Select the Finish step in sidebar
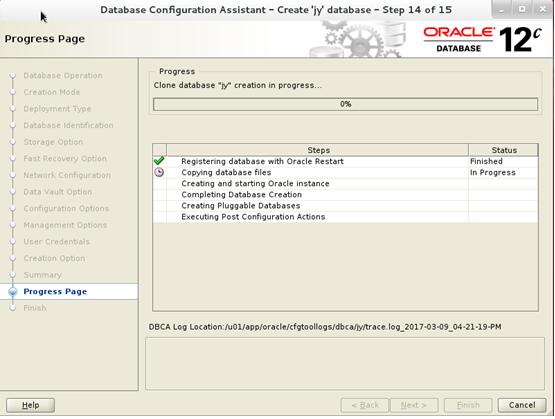This screenshot has width=555, height=419. pos(35,308)
